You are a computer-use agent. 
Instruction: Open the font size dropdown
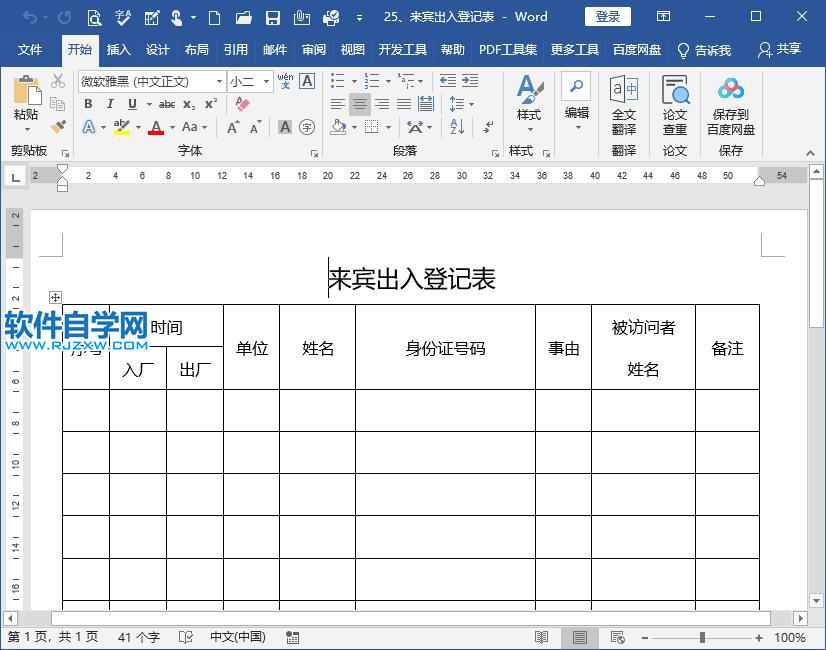265,81
